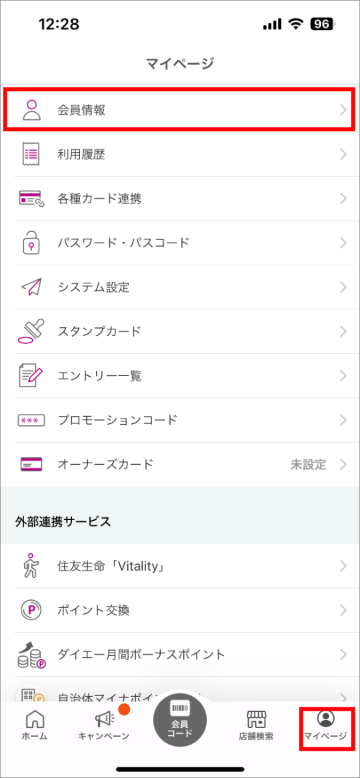The height and width of the screenshot is (778, 360).
Task: Open the chevron beside オーナーズカード 未設定
Action: click(x=343, y=464)
